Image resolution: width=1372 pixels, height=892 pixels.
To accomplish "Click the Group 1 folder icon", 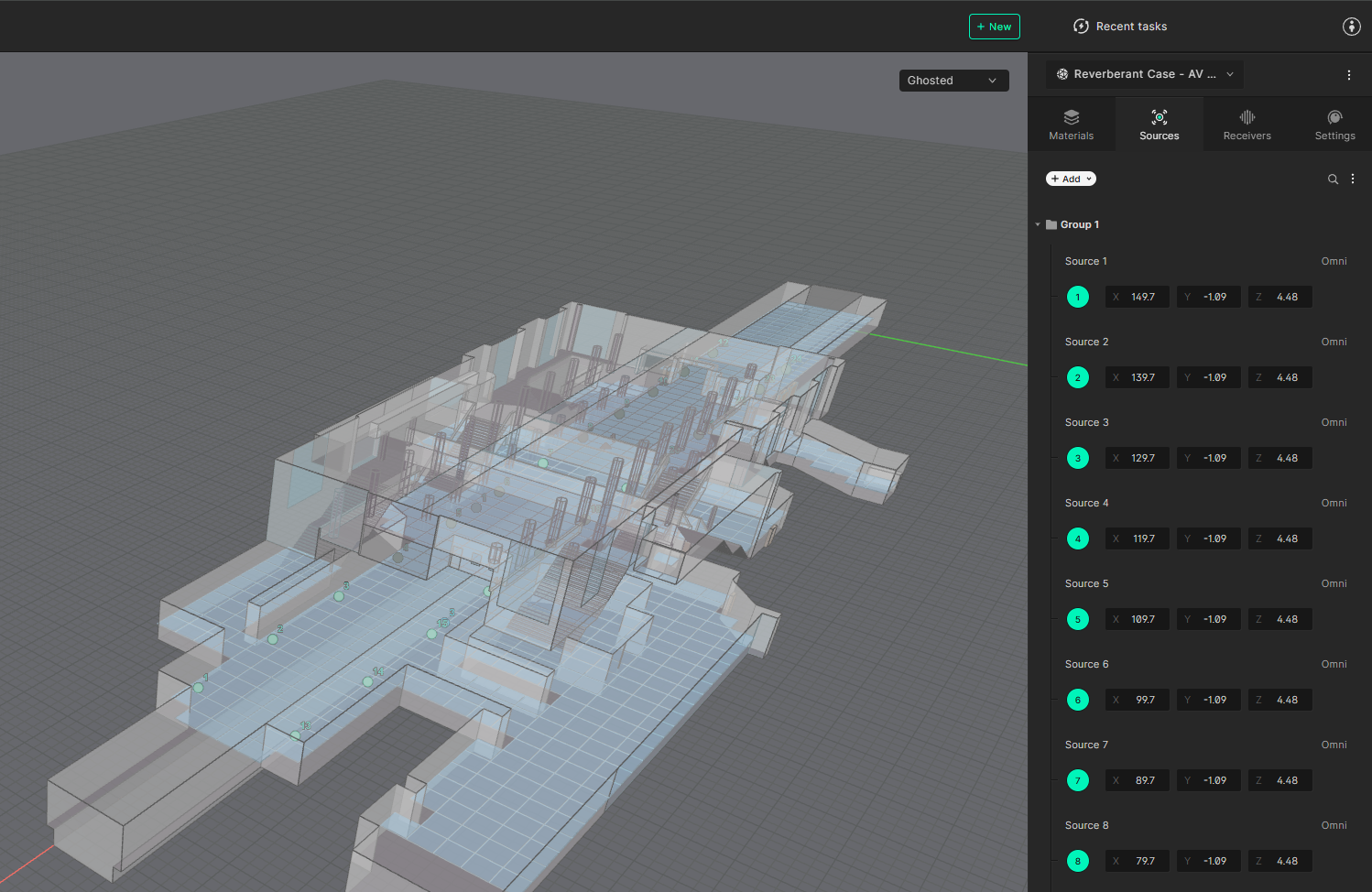I will 1051,224.
